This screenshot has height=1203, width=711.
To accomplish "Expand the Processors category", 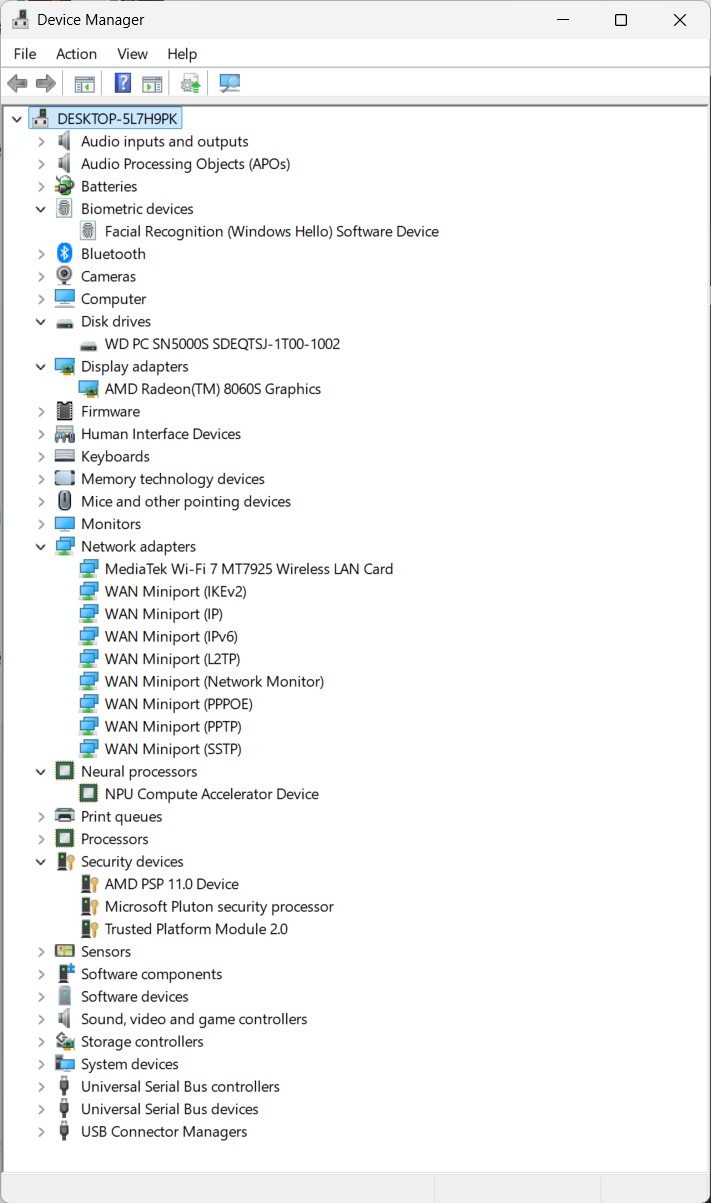I will point(41,839).
